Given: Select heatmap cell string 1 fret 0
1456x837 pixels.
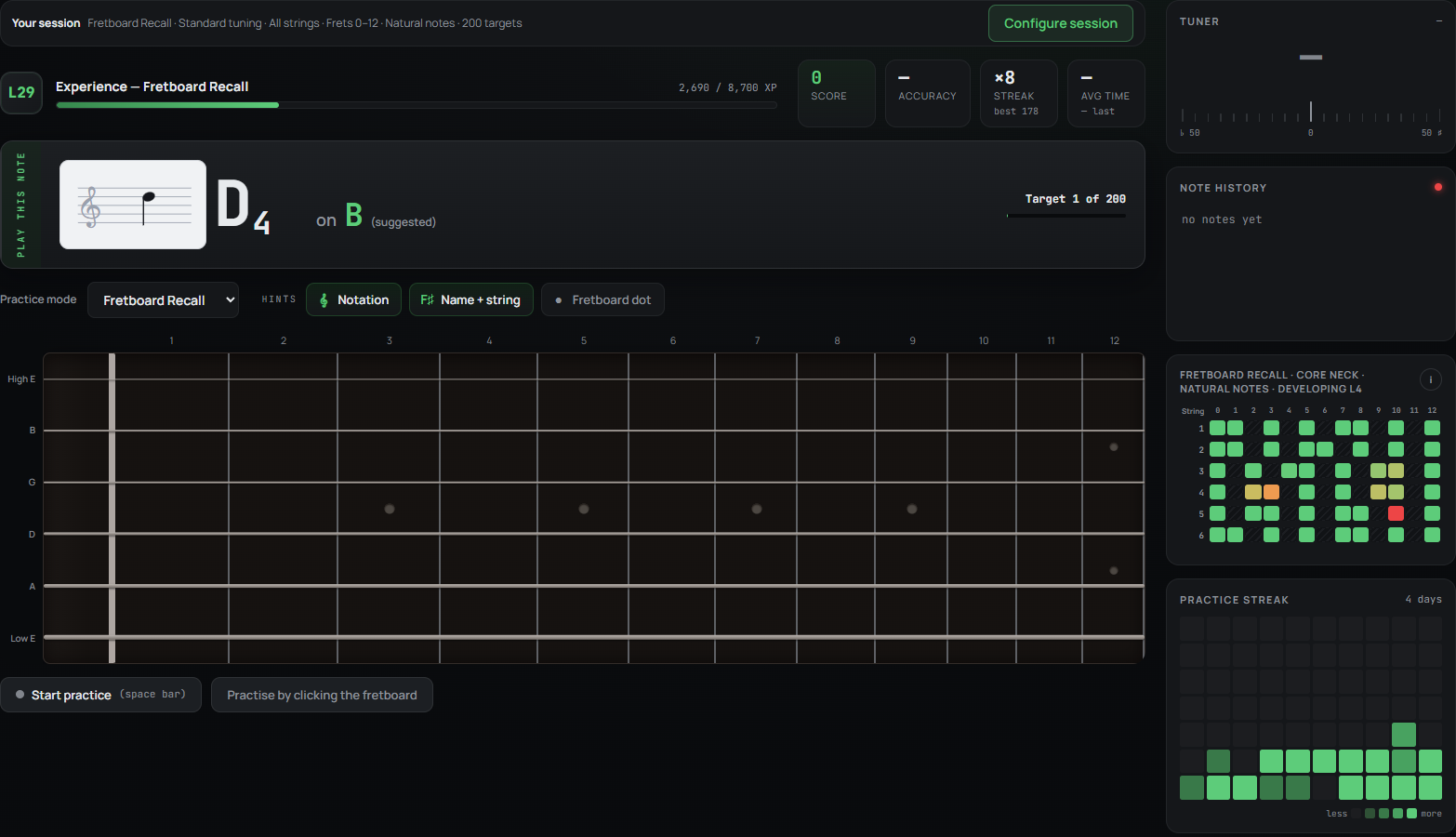Looking at the screenshot, I should tap(1217, 428).
